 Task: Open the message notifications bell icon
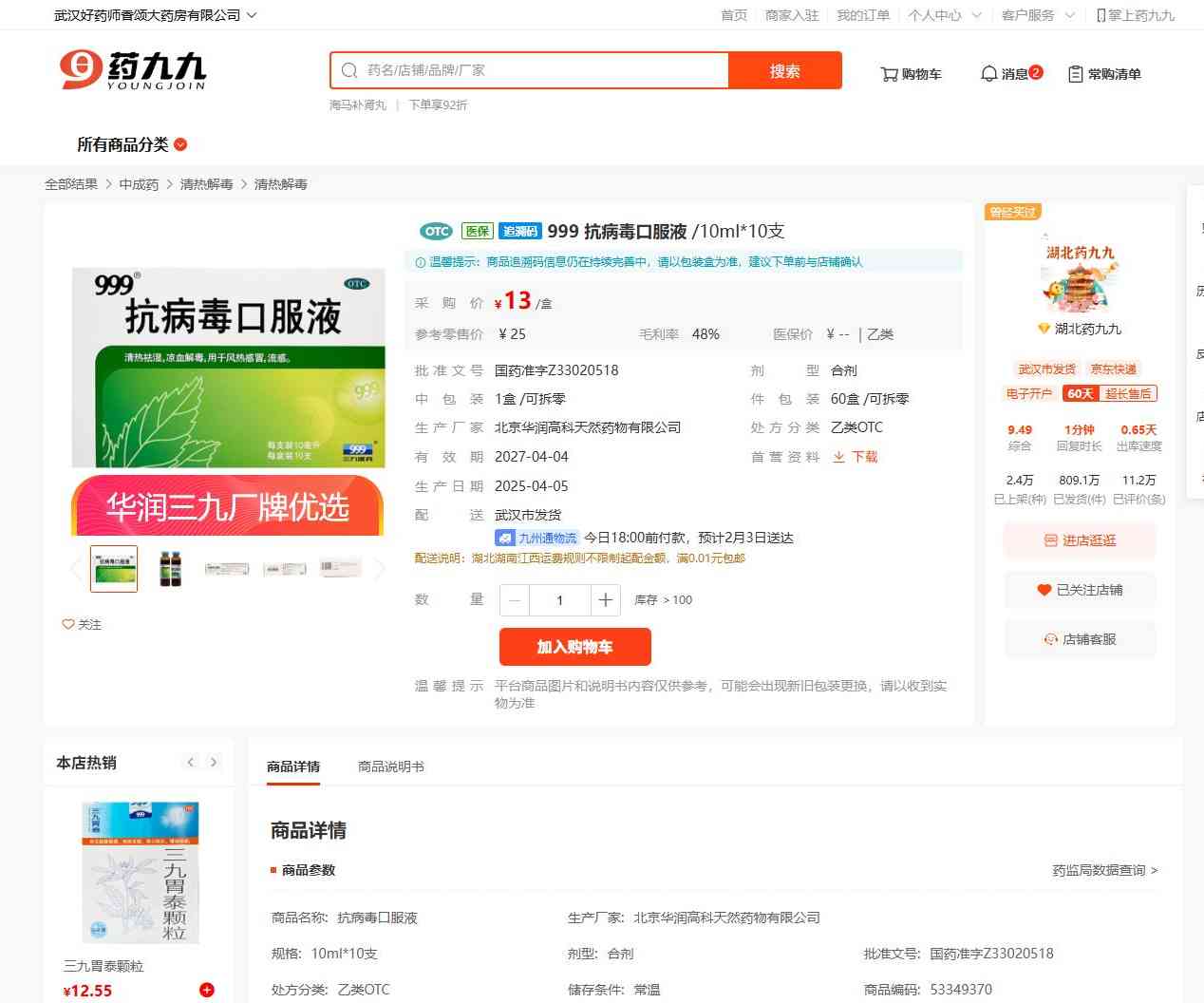988,74
